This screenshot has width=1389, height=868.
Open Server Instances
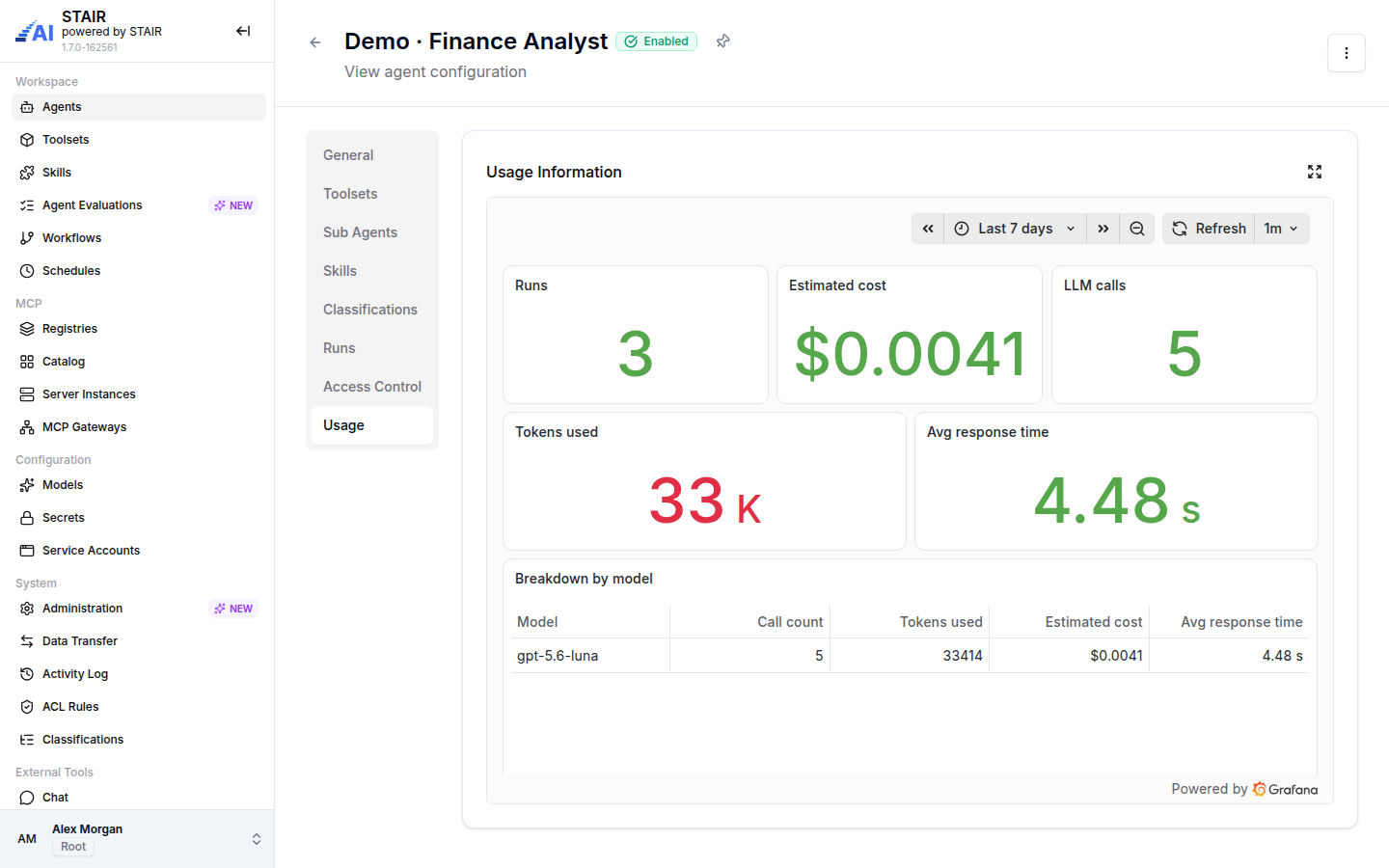(x=139, y=394)
